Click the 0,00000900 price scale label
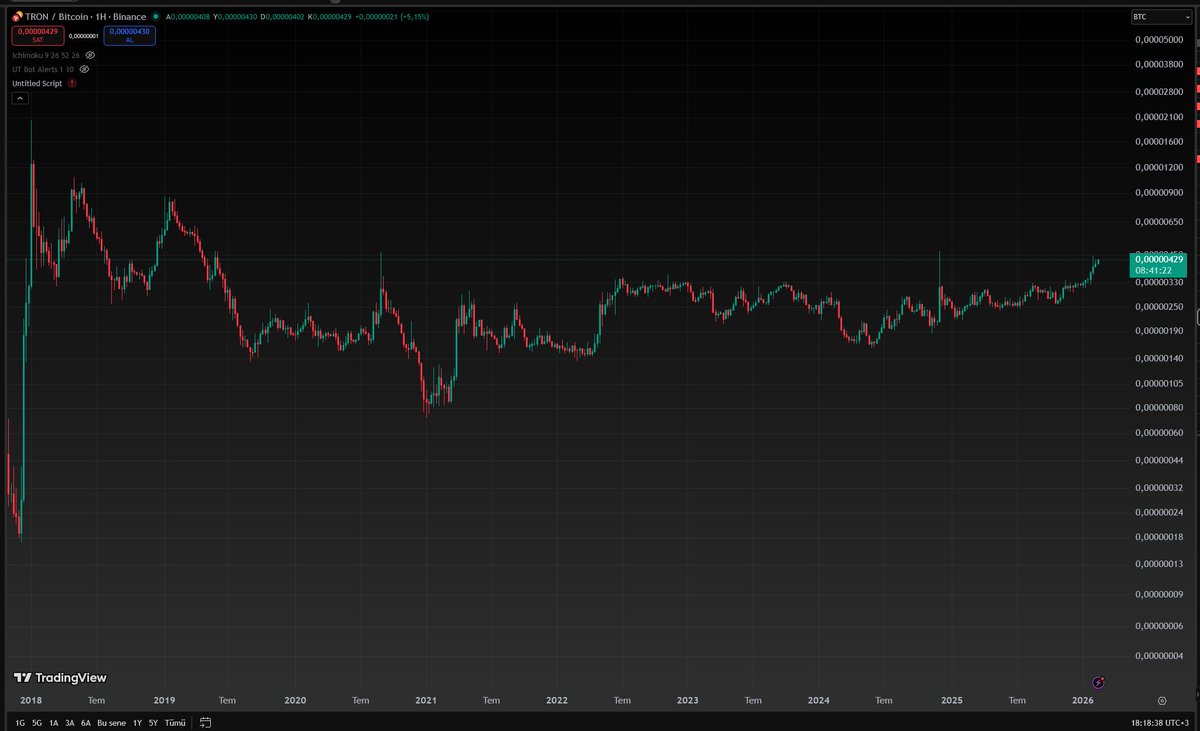This screenshot has width=1200, height=731. (x=1159, y=192)
